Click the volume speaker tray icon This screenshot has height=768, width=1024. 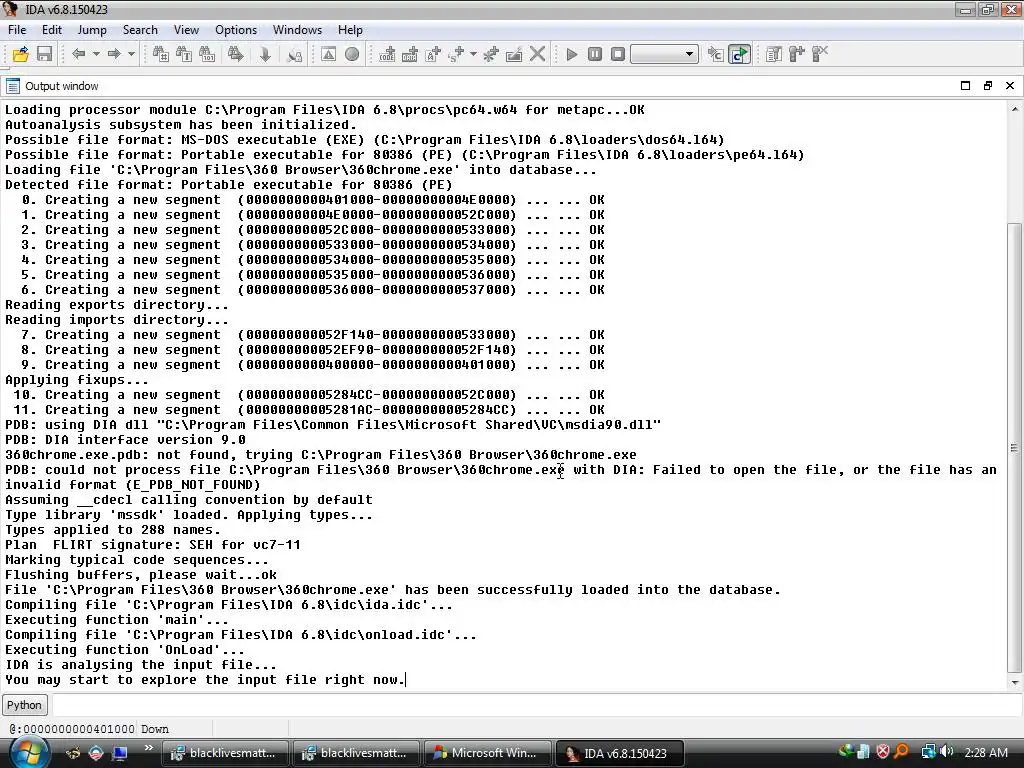point(946,752)
